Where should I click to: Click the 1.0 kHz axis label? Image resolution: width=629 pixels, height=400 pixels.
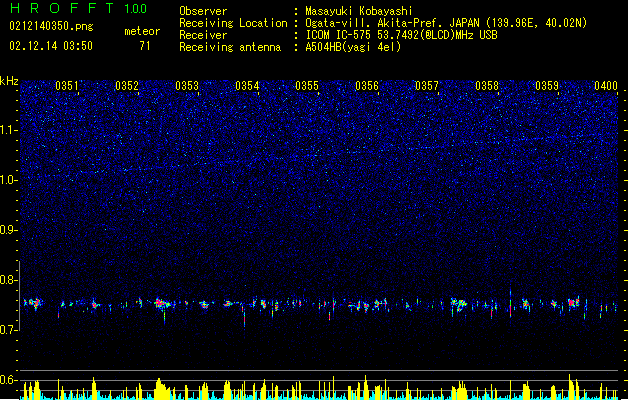(x=9, y=180)
